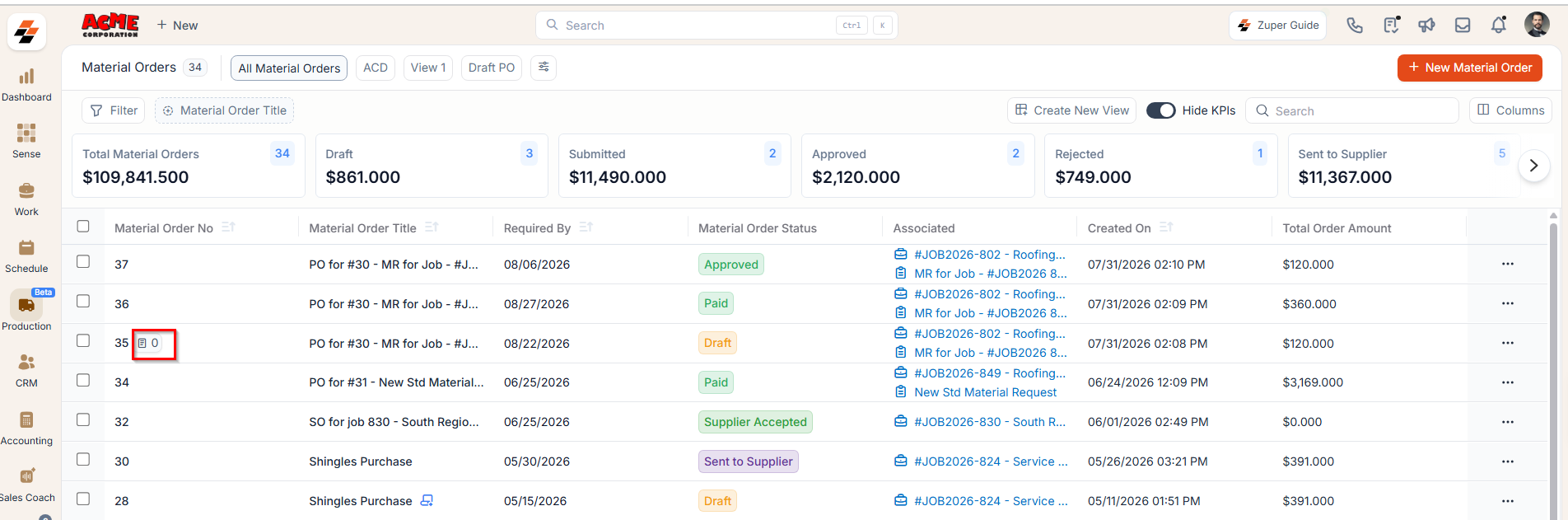Open the Columns chooser

tap(1510, 110)
